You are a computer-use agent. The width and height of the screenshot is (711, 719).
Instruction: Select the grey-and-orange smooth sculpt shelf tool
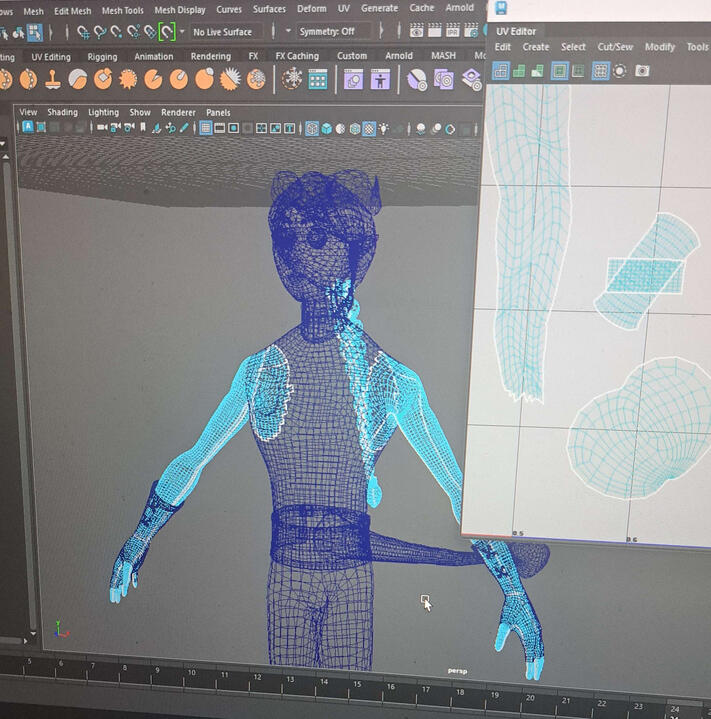pos(77,79)
